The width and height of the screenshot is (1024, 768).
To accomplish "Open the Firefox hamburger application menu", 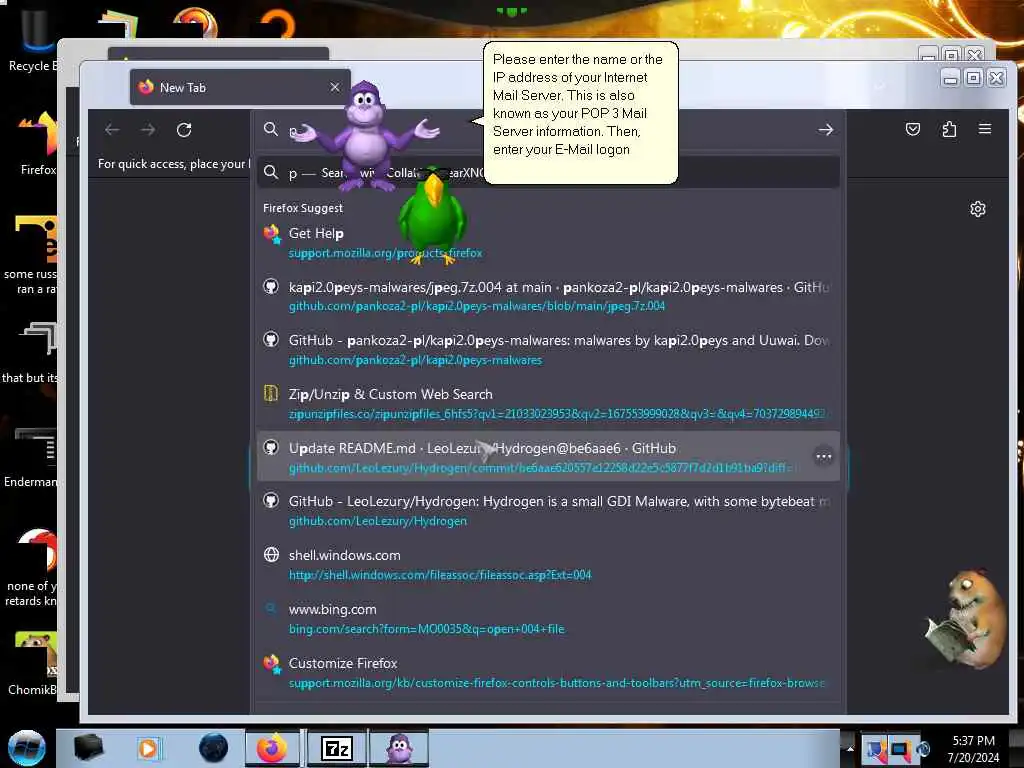I will [985, 129].
